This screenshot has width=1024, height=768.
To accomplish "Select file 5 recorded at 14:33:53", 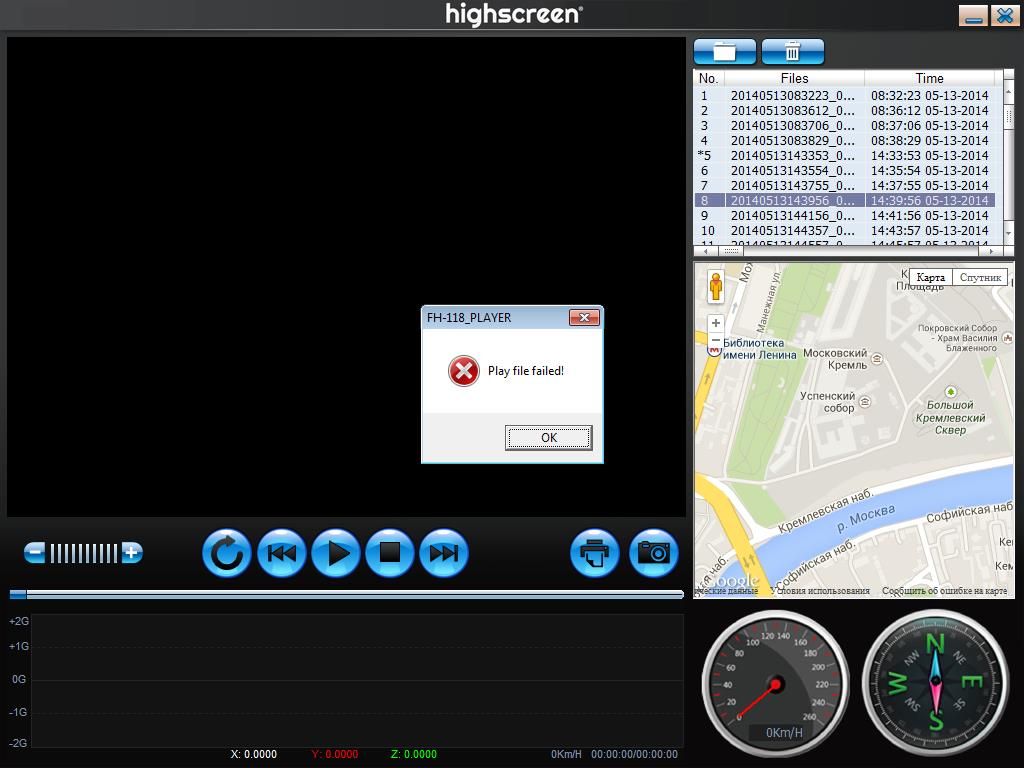I will click(x=844, y=155).
